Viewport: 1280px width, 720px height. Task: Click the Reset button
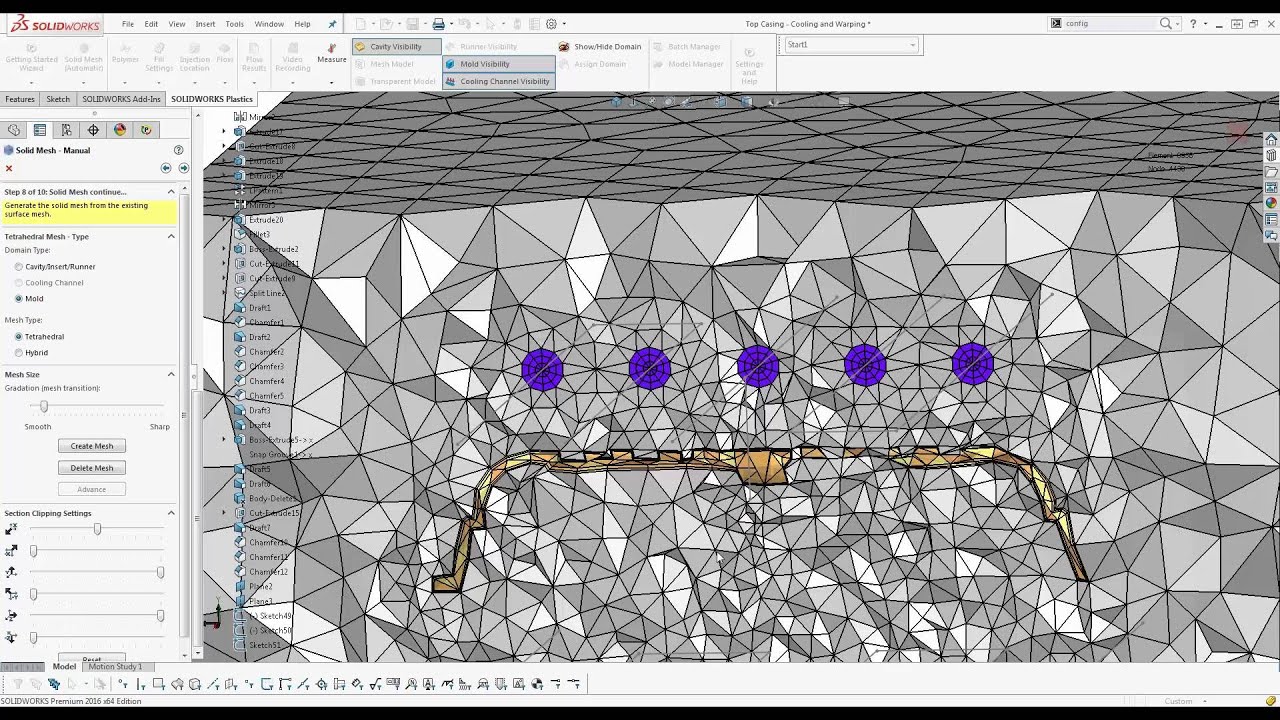pos(92,659)
